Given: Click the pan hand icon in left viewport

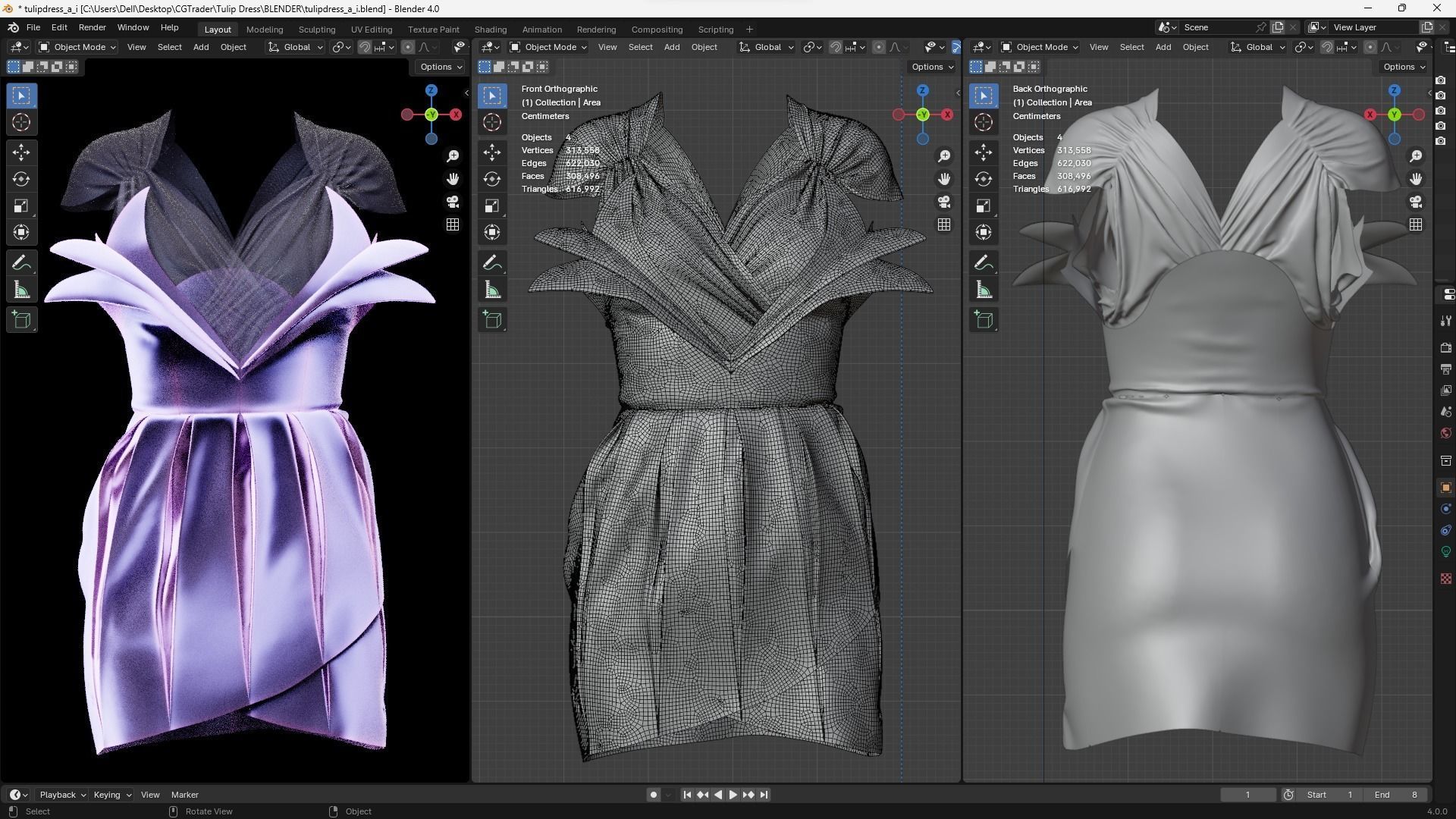Looking at the screenshot, I should tap(453, 179).
